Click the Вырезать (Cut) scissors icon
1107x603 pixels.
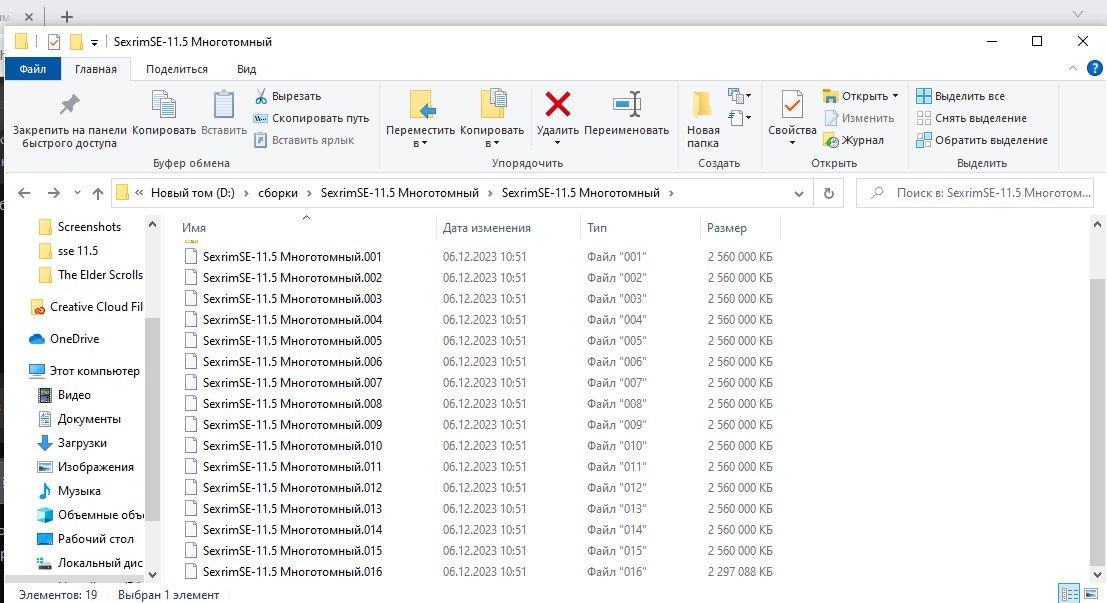tap(260, 96)
